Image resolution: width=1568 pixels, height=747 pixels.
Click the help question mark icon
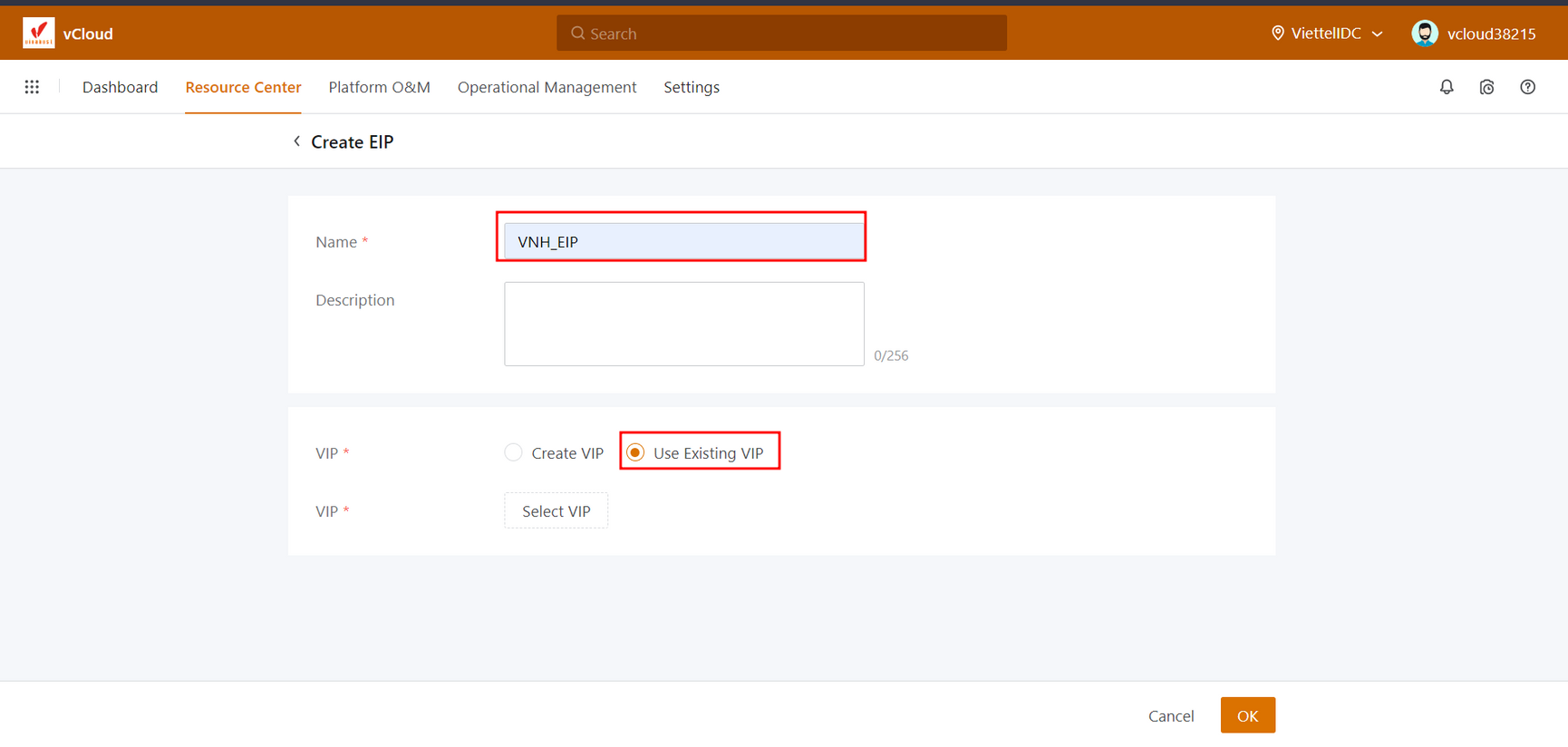pos(1527,87)
